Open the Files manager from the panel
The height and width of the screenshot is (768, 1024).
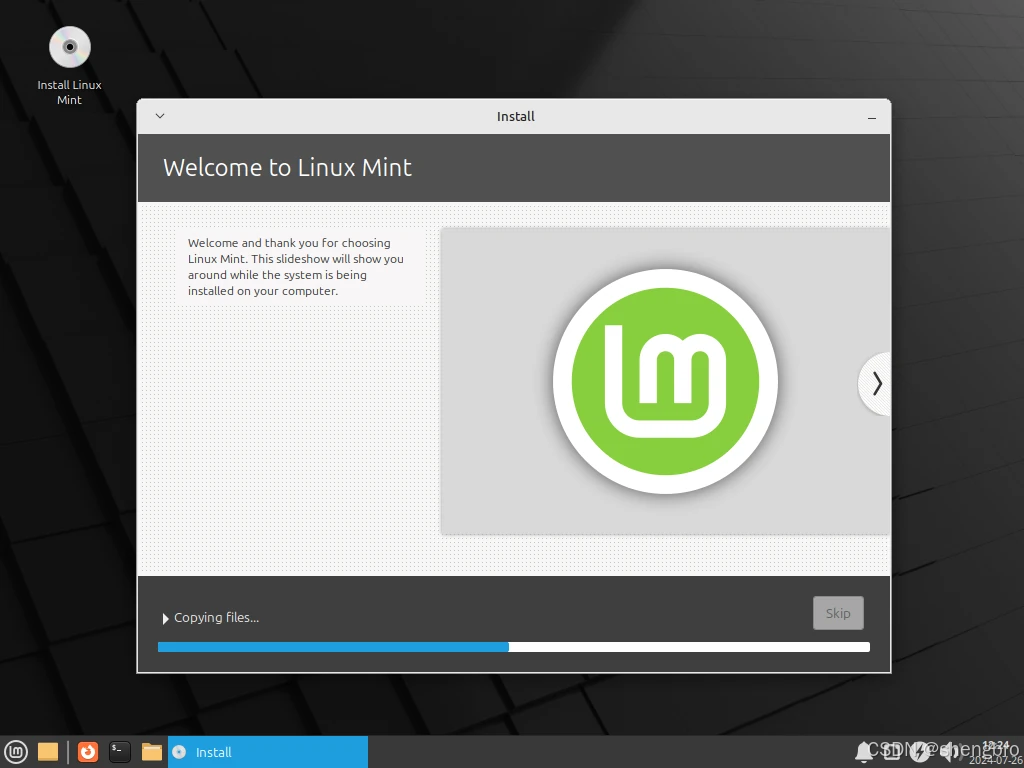pos(152,752)
